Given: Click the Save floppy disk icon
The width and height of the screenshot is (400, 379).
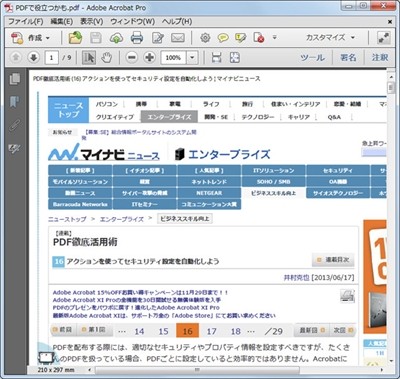Looking at the screenshot, I should point(96,38).
